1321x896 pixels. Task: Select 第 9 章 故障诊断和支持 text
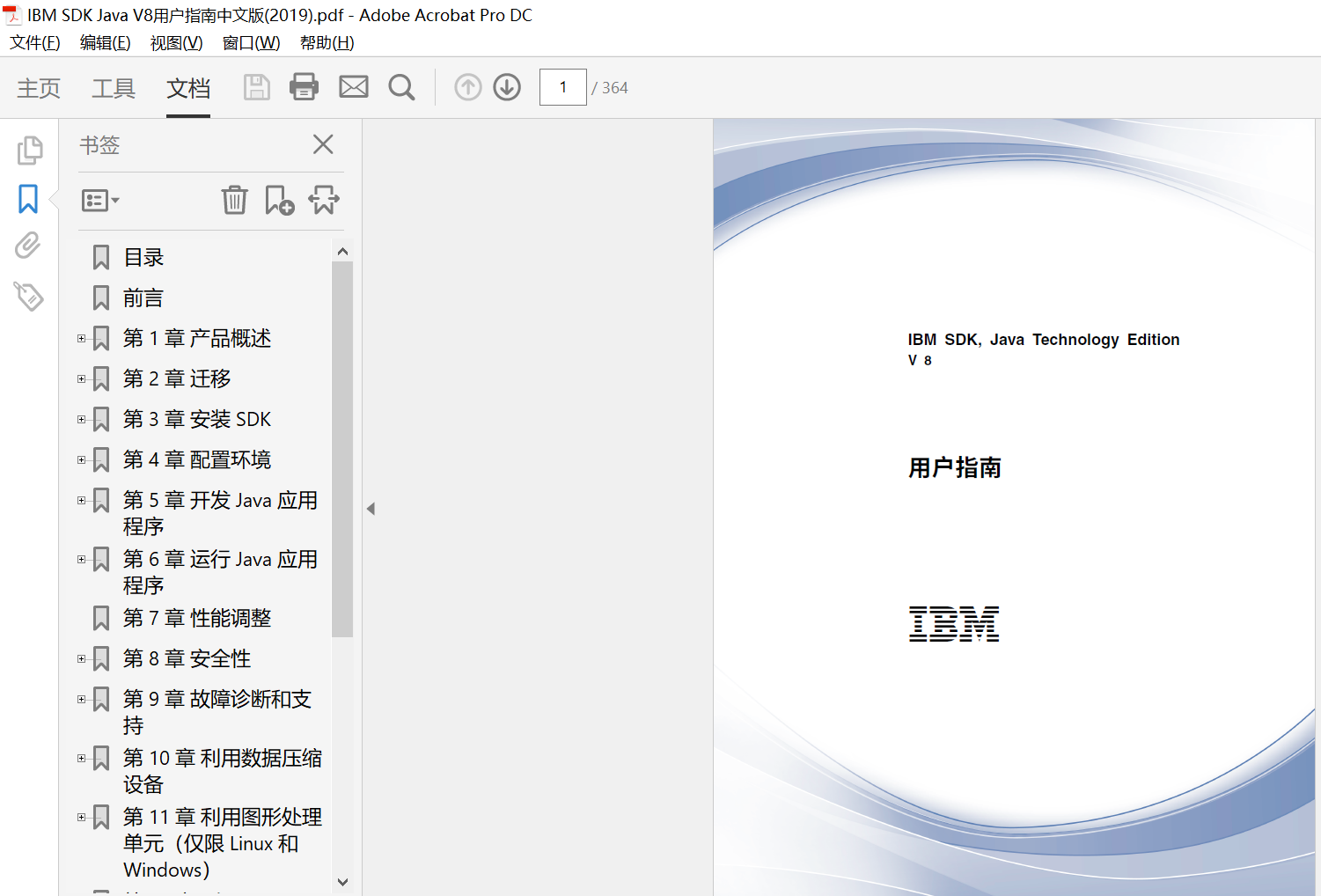tap(217, 712)
